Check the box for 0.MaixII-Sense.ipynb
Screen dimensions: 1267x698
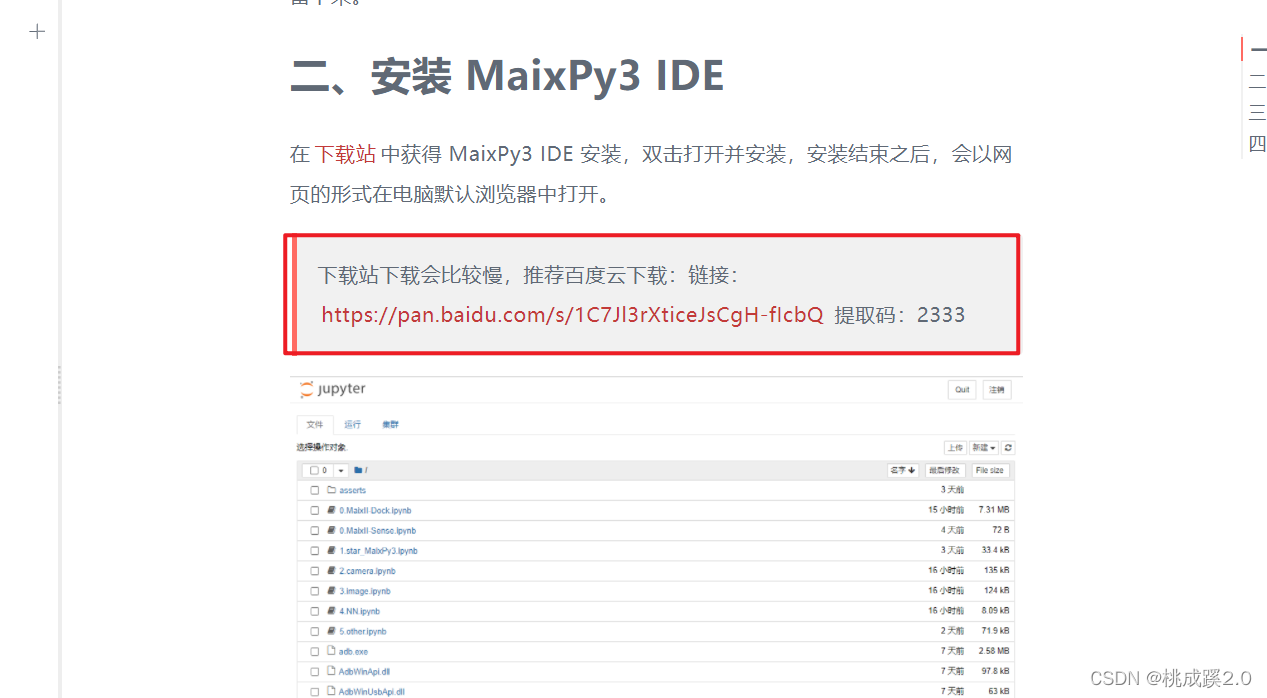click(x=315, y=530)
